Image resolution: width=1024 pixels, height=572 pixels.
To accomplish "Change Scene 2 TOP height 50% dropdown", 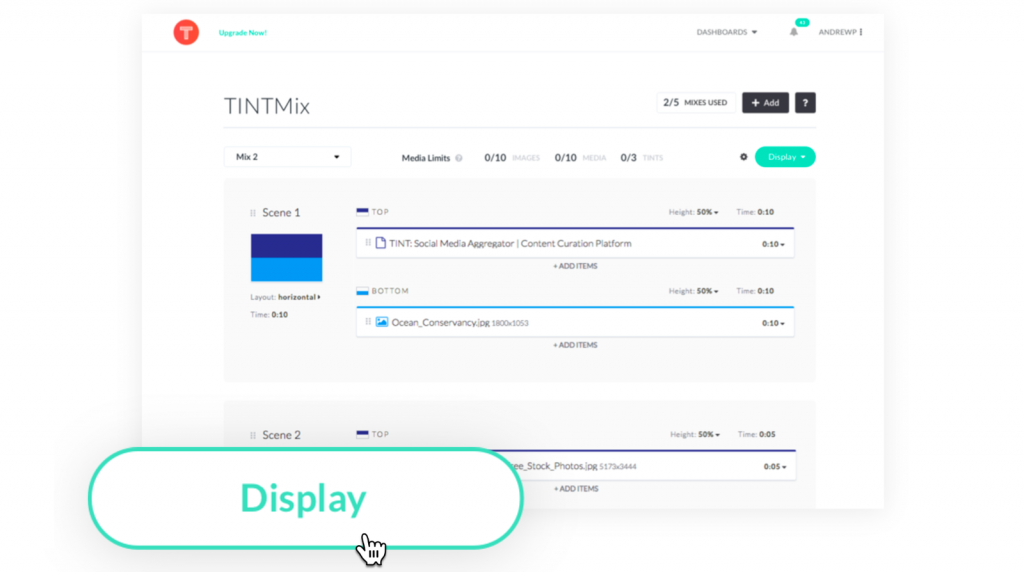I will pos(709,434).
